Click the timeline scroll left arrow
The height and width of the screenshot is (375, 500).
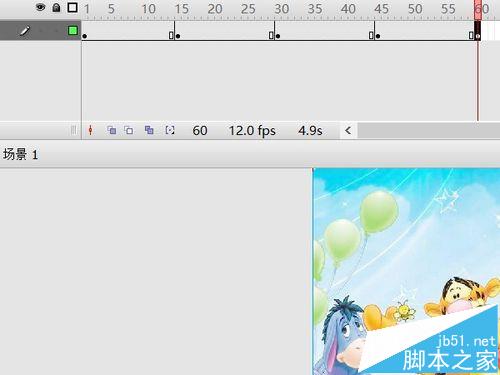tap(348, 130)
